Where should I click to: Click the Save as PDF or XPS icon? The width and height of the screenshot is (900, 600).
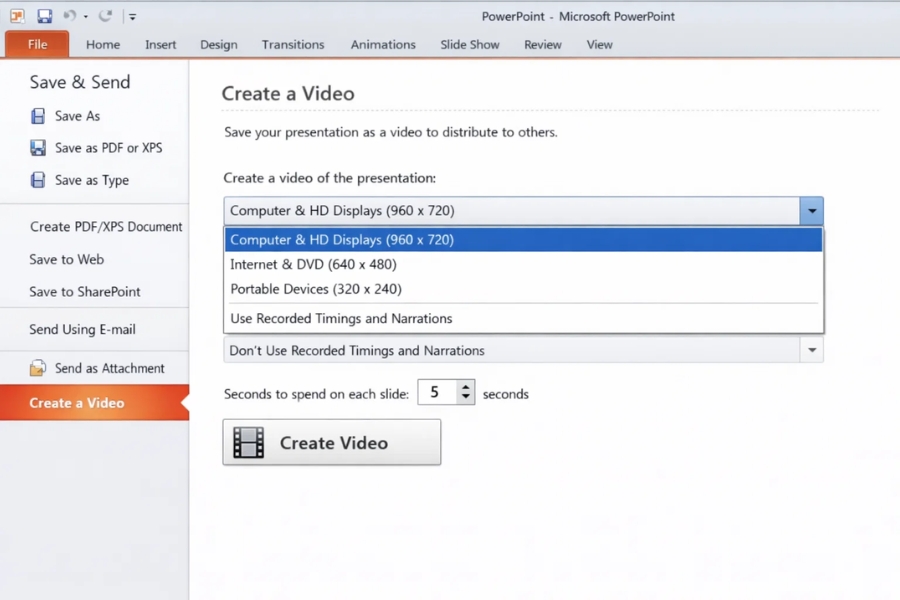tap(37, 147)
